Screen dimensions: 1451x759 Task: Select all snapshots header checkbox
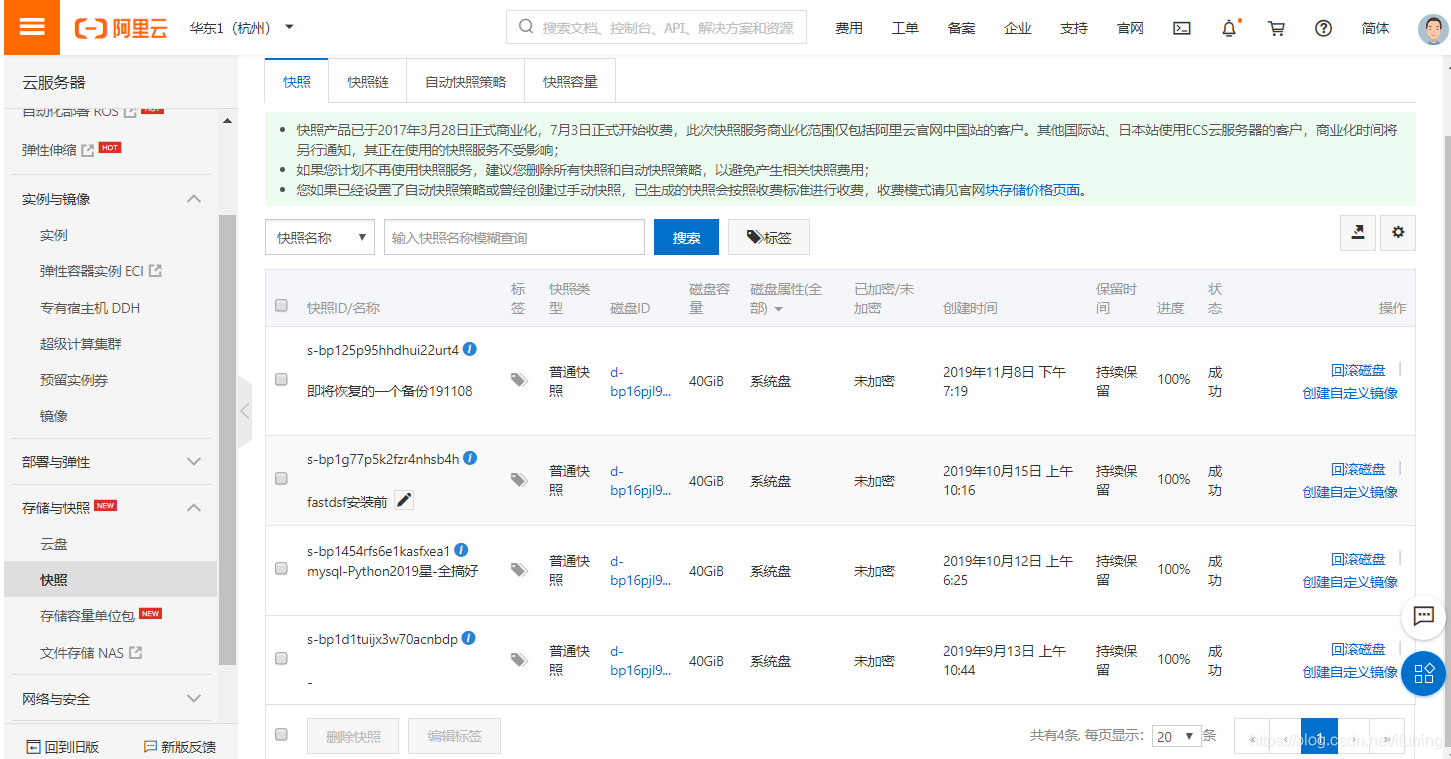pos(281,306)
